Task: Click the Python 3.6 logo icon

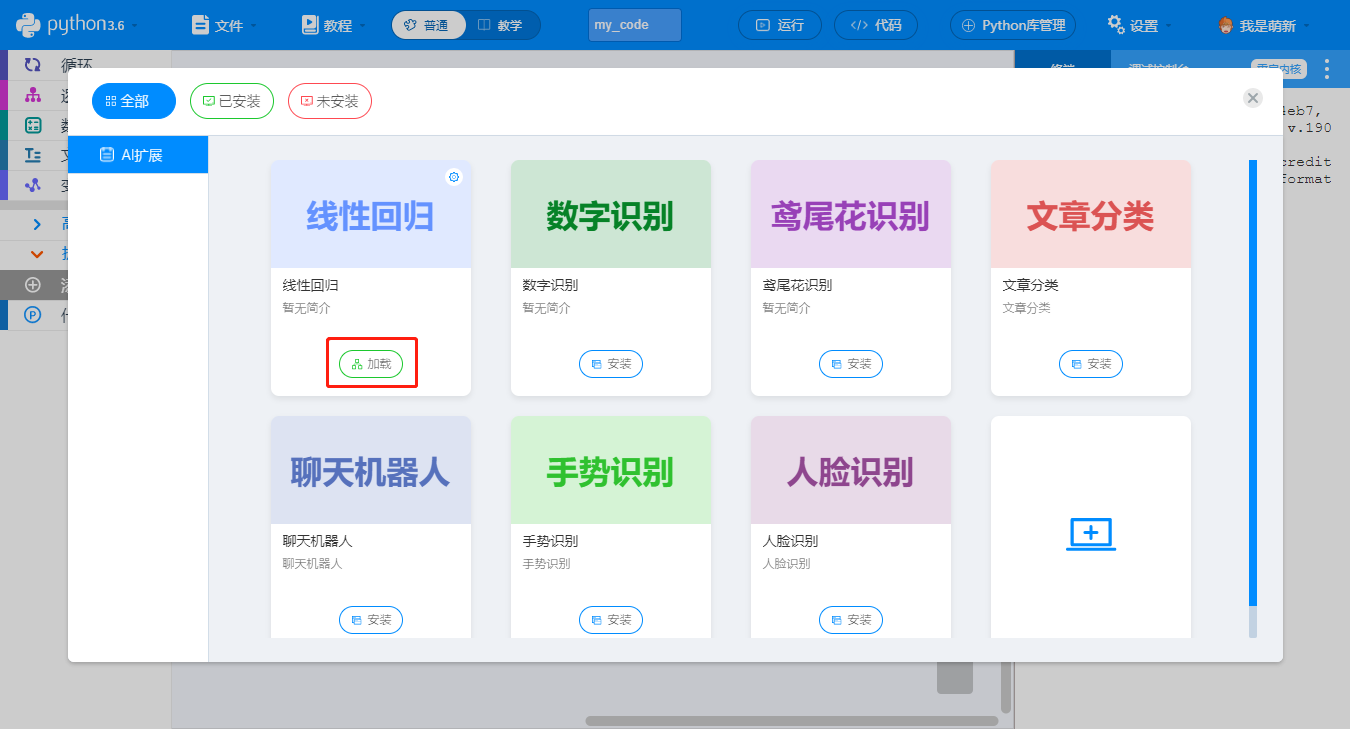Action: pos(29,25)
